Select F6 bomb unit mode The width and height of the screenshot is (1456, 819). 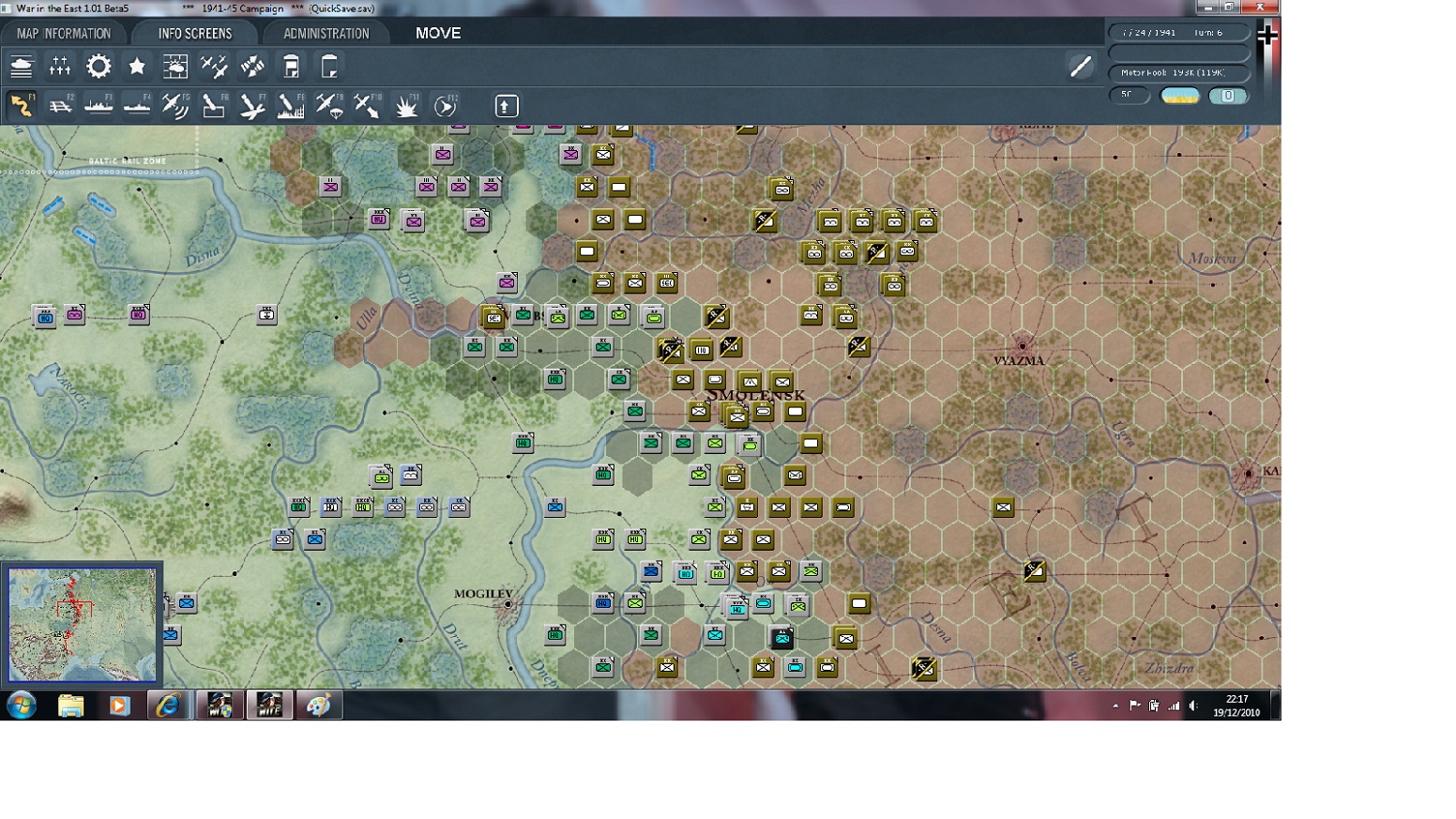214,106
